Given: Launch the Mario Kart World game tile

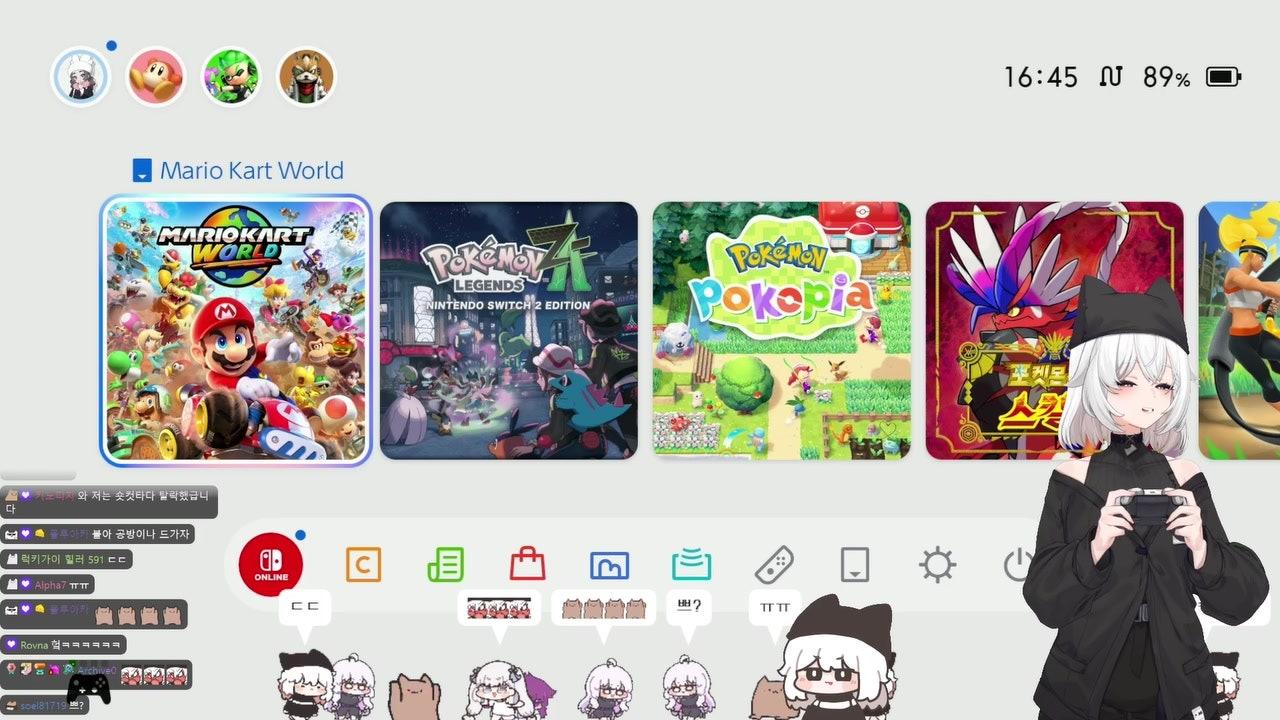Looking at the screenshot, I should click(x=236, y=330).
